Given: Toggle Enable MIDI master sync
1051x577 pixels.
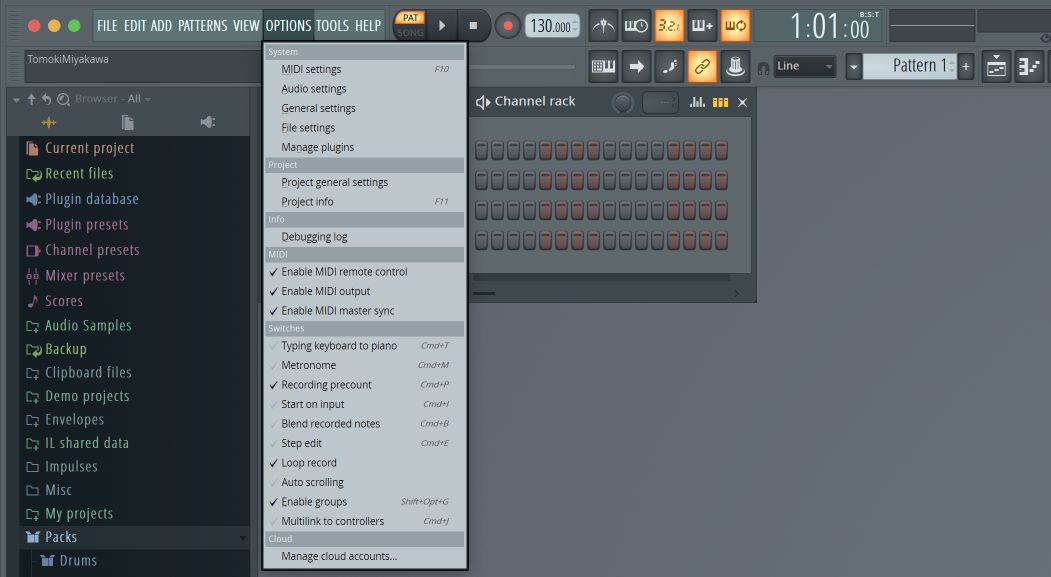Looking at the screenshot, I should 365,310.
